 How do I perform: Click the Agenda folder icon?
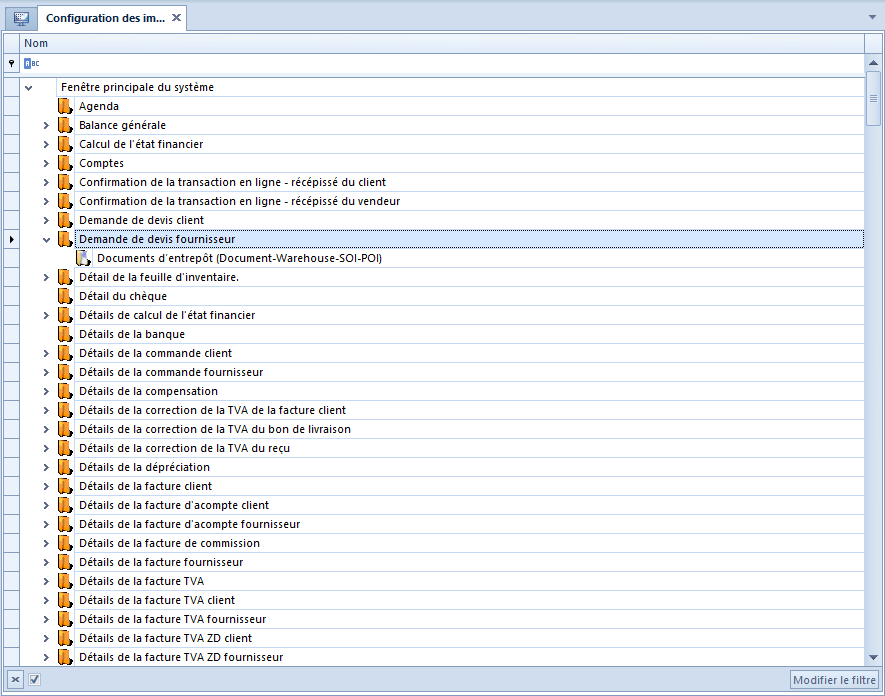(65, 106)
